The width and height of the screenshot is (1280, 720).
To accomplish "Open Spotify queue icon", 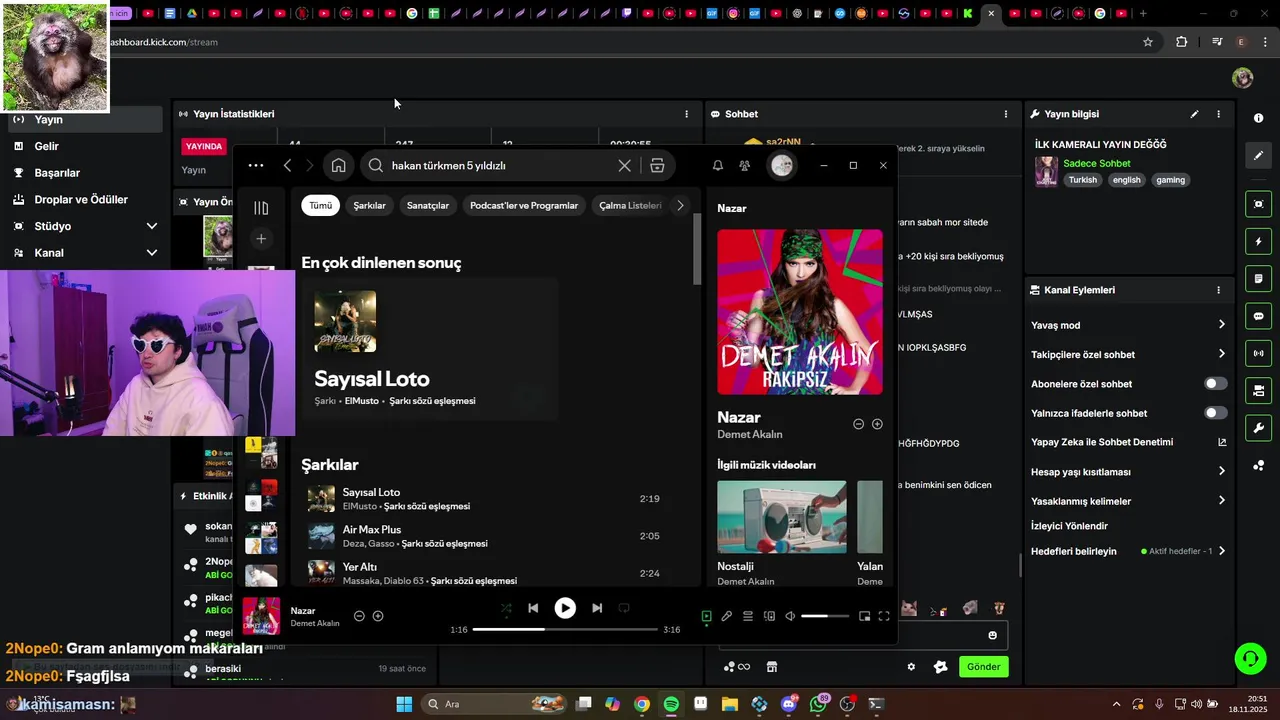I will tap(748, 617).
